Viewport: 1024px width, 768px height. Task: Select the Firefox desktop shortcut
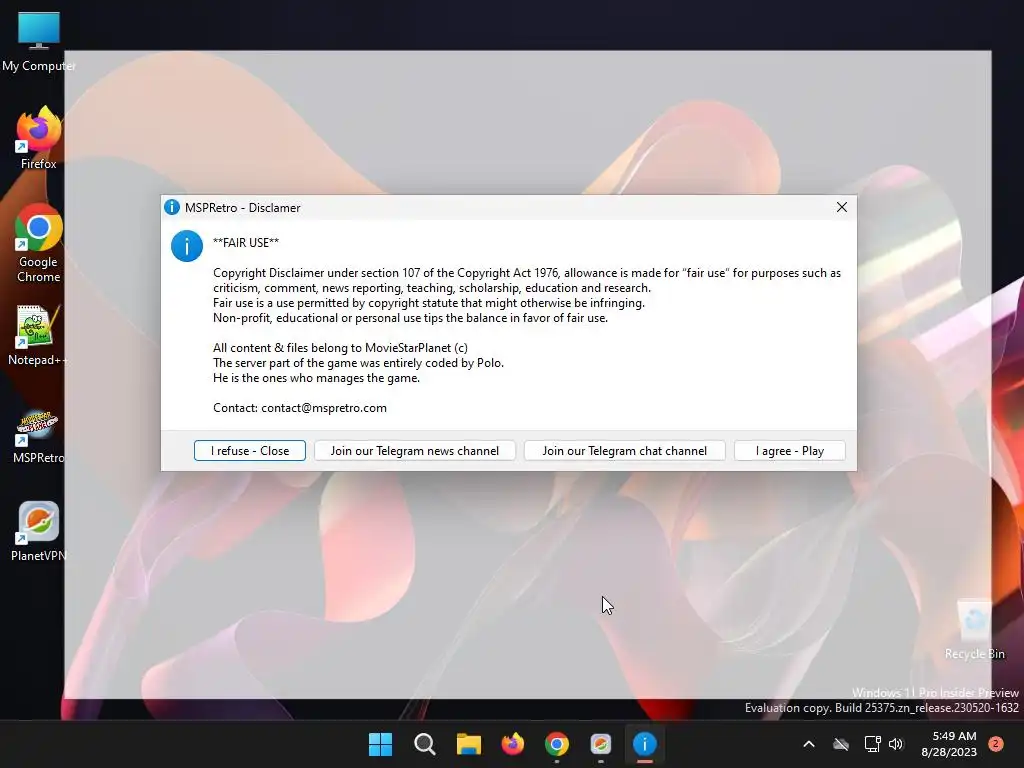point(39,138)
